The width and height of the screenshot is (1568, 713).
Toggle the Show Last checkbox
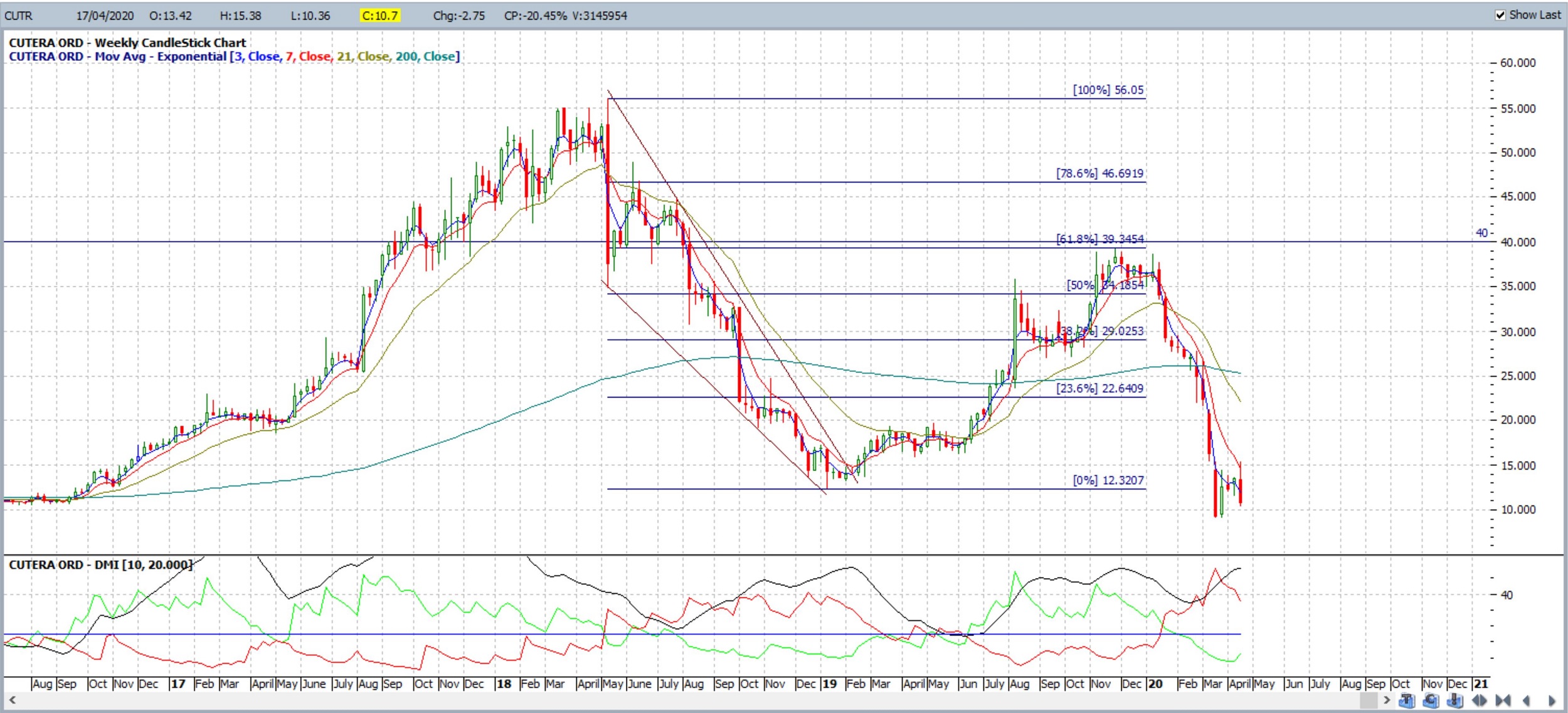[x=1500, y=15]
